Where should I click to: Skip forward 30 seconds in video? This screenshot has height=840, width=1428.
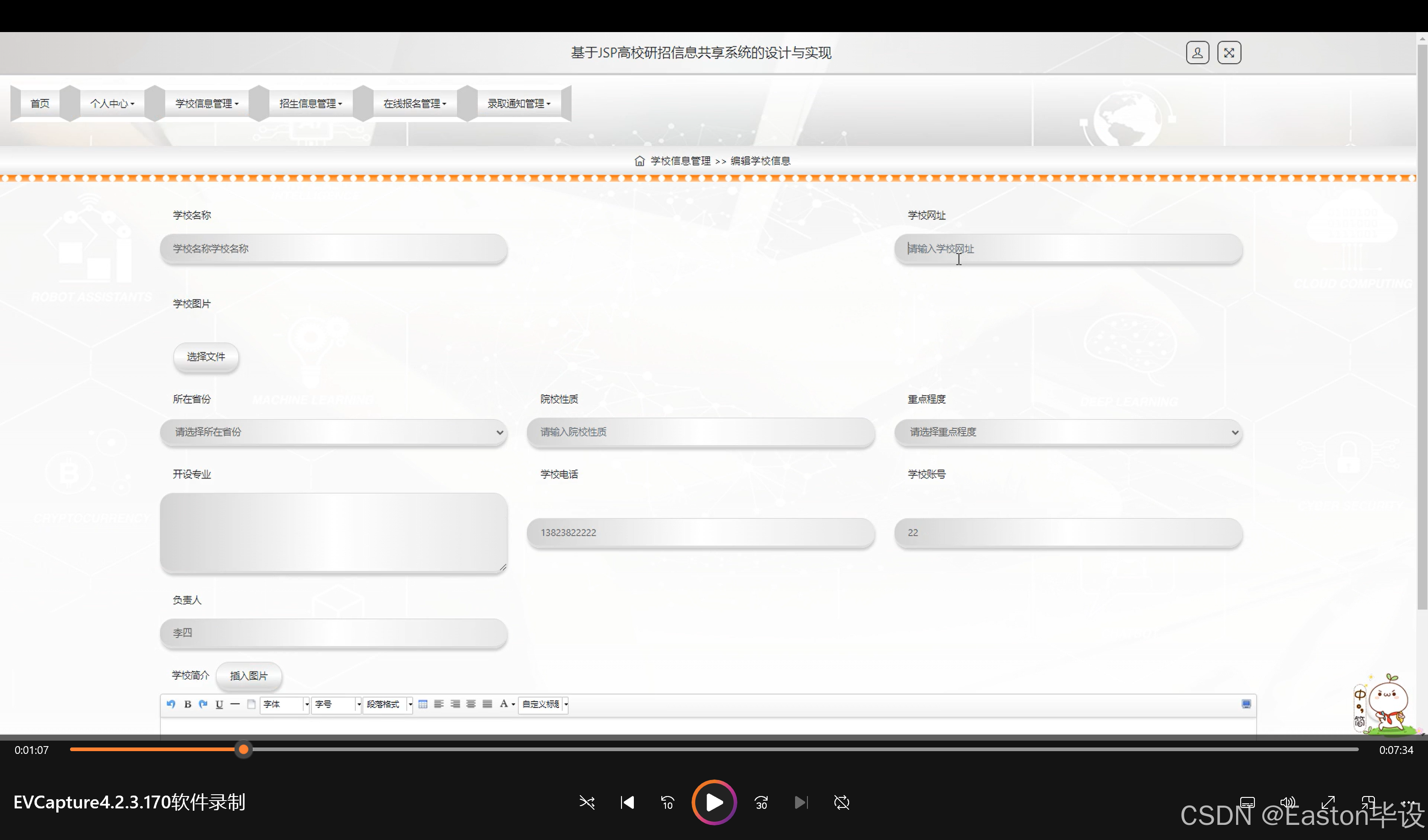coord(761,802)
